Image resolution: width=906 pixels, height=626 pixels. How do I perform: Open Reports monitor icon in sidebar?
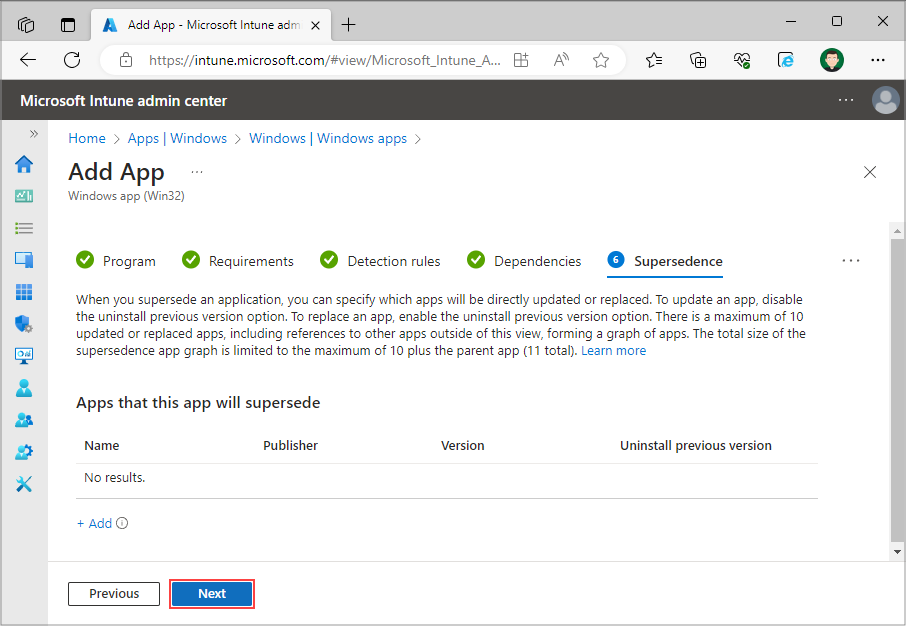(x=24, y=356)
